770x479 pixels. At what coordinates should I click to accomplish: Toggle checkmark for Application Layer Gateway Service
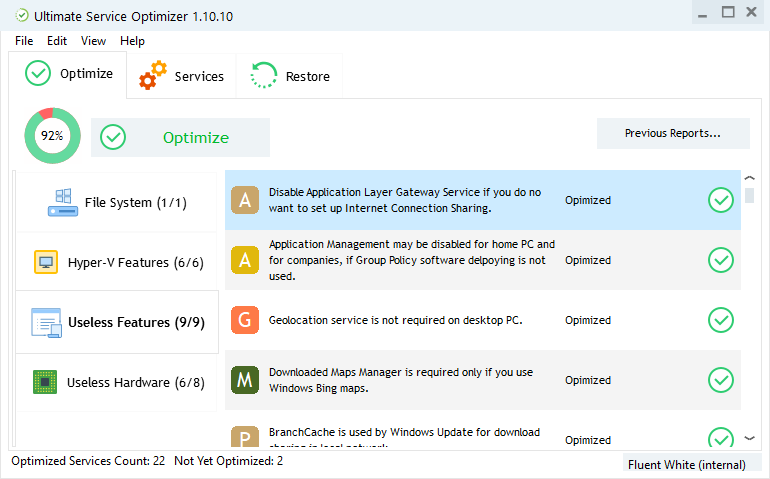point(720,200)
